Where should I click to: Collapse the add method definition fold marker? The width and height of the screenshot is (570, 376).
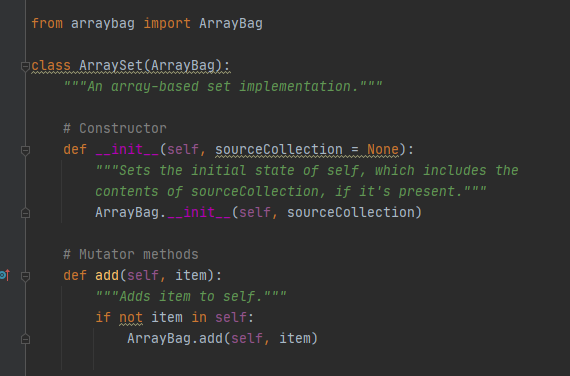tap(25, 276)
